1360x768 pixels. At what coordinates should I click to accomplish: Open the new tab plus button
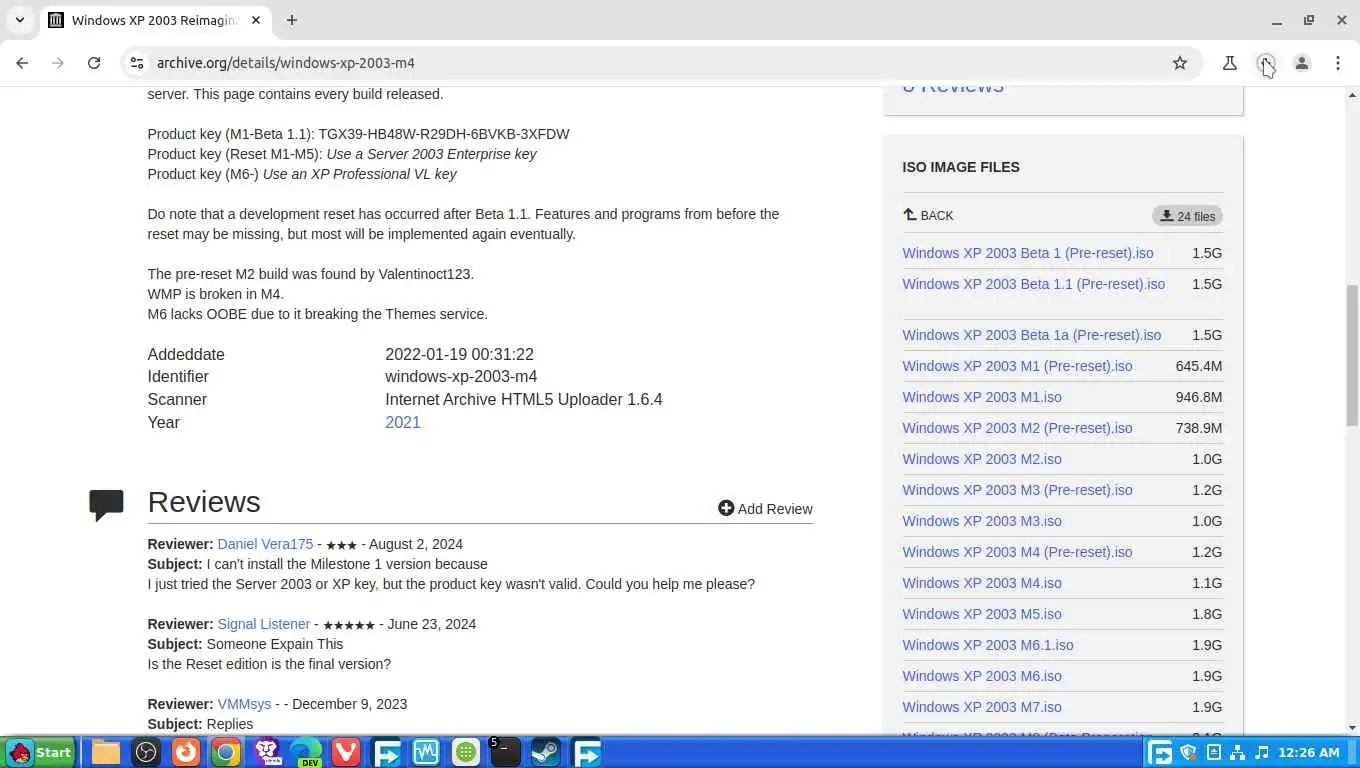pyautogui.click(x=292, y=20)
